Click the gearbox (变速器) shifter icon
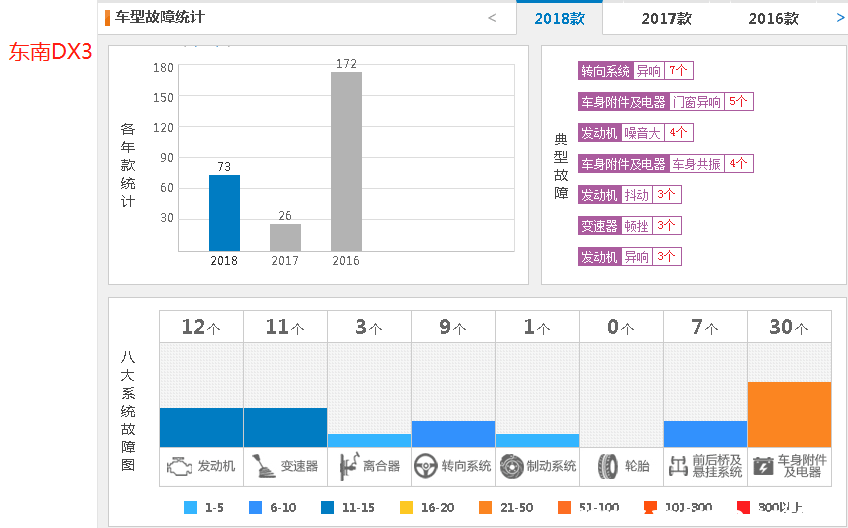The height and width of the screenshot is (528, 848). 264,466
